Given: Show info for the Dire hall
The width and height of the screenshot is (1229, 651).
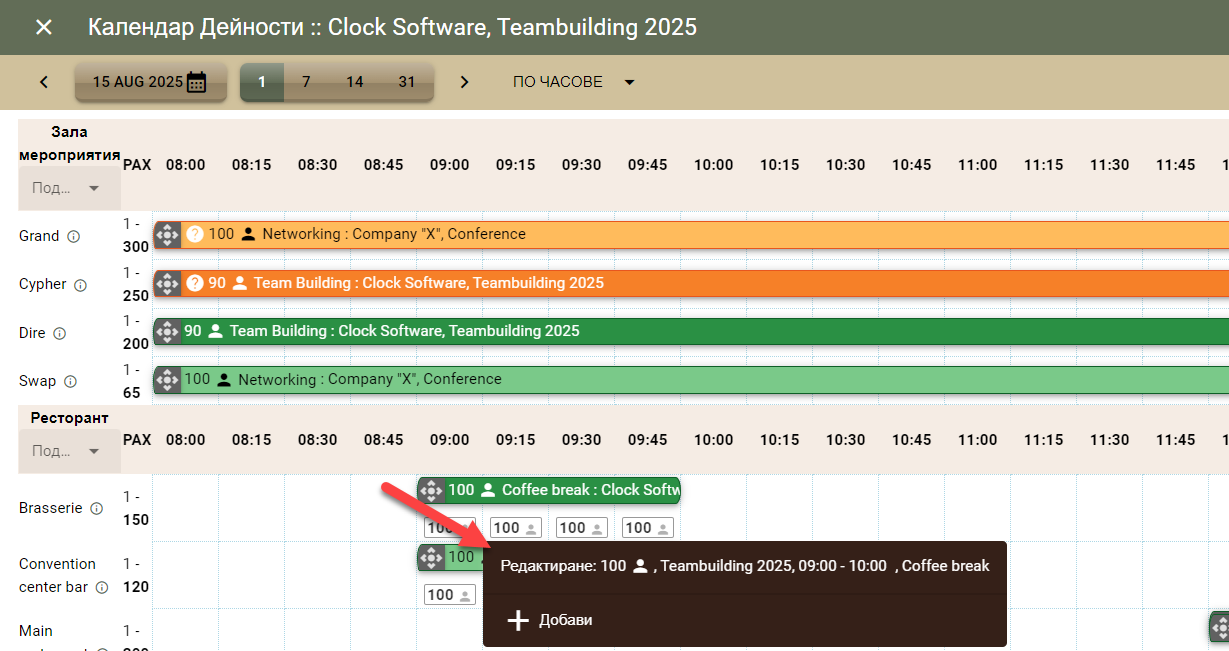Looking at the screenshot, I should click(x=59, y=333).
